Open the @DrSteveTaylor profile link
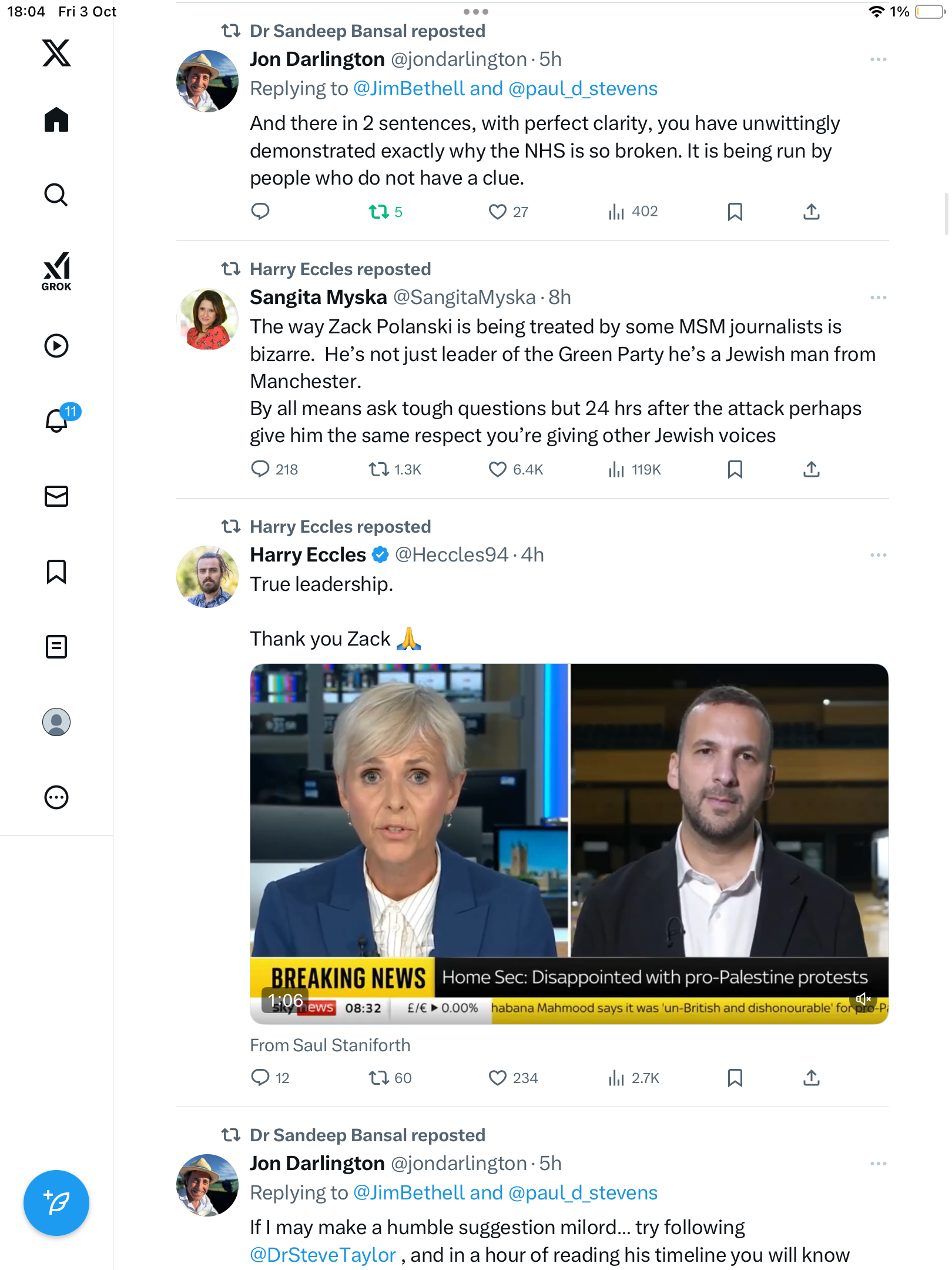Image resolution: width=952 pixels, height=1270 pixels. (323, 1255)
